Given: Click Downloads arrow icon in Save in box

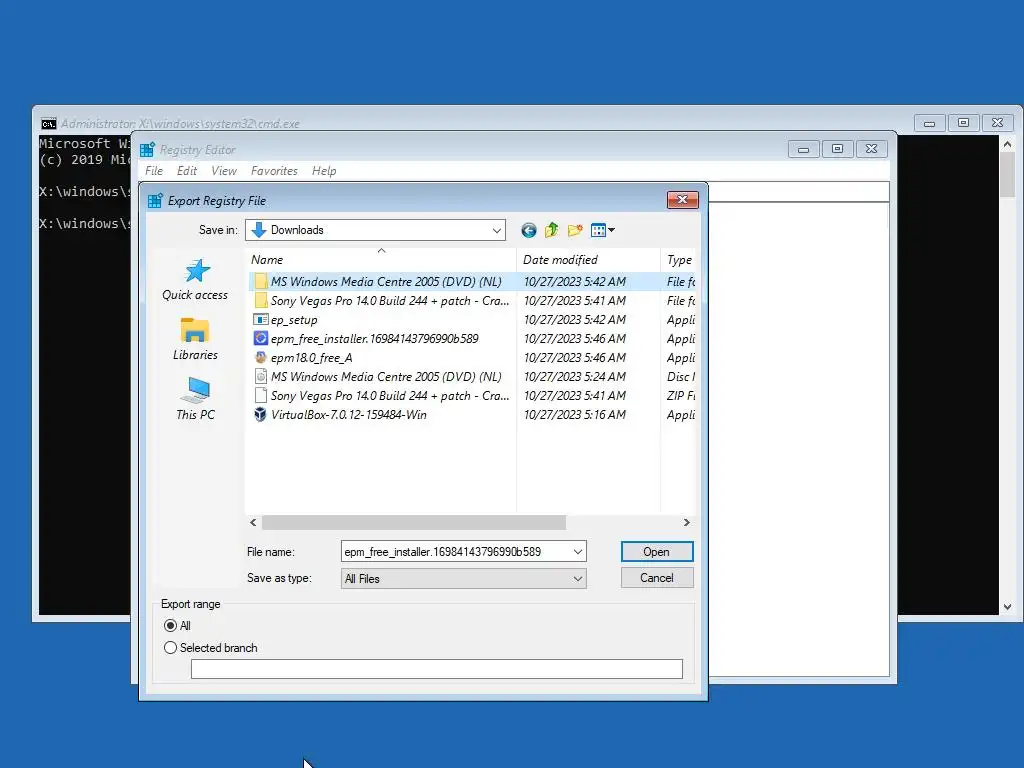Looking at the screenshot, I should tap(259, 230).
